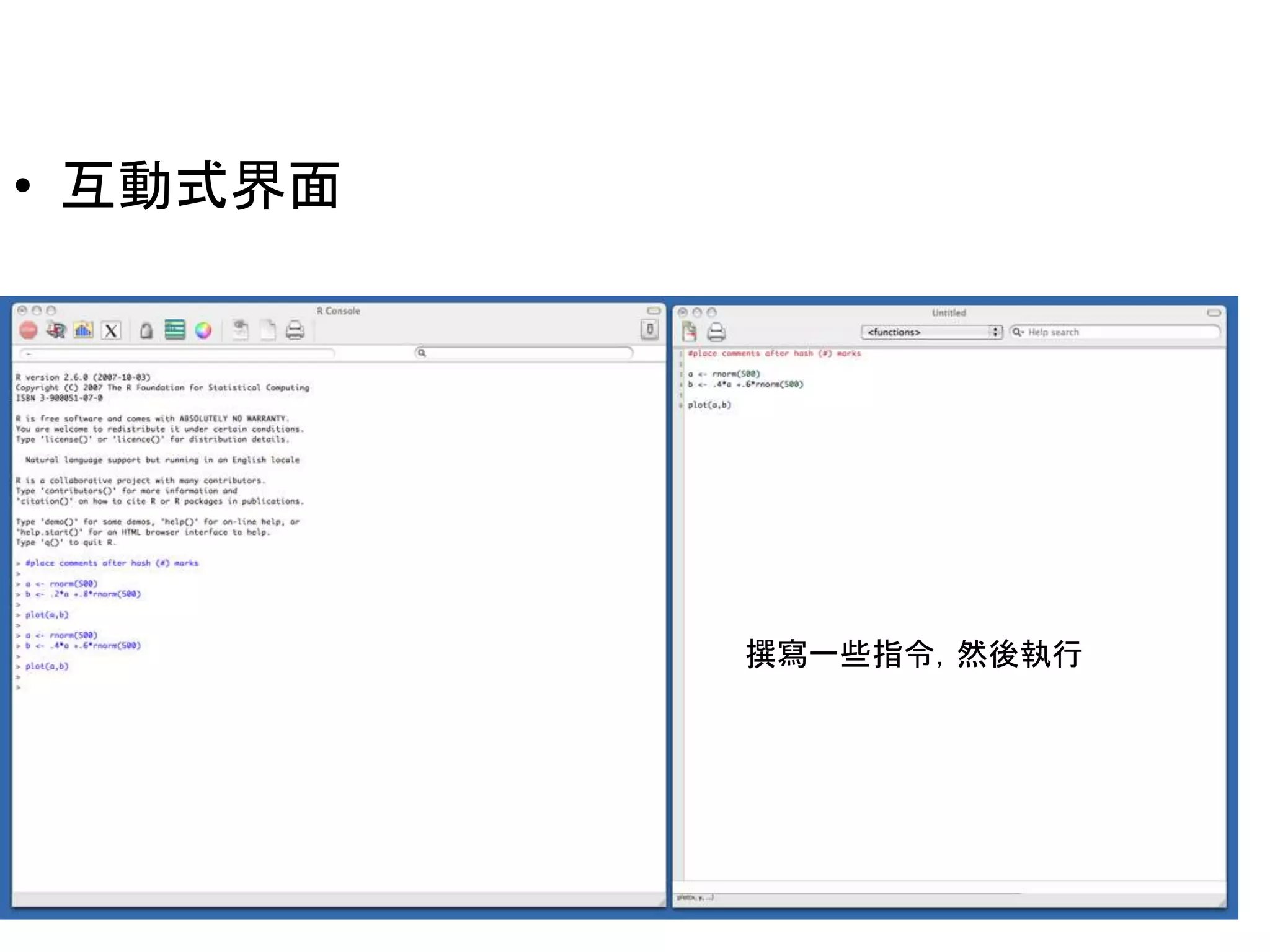Click magnifier icon in Help search field

pos(1018,332)
